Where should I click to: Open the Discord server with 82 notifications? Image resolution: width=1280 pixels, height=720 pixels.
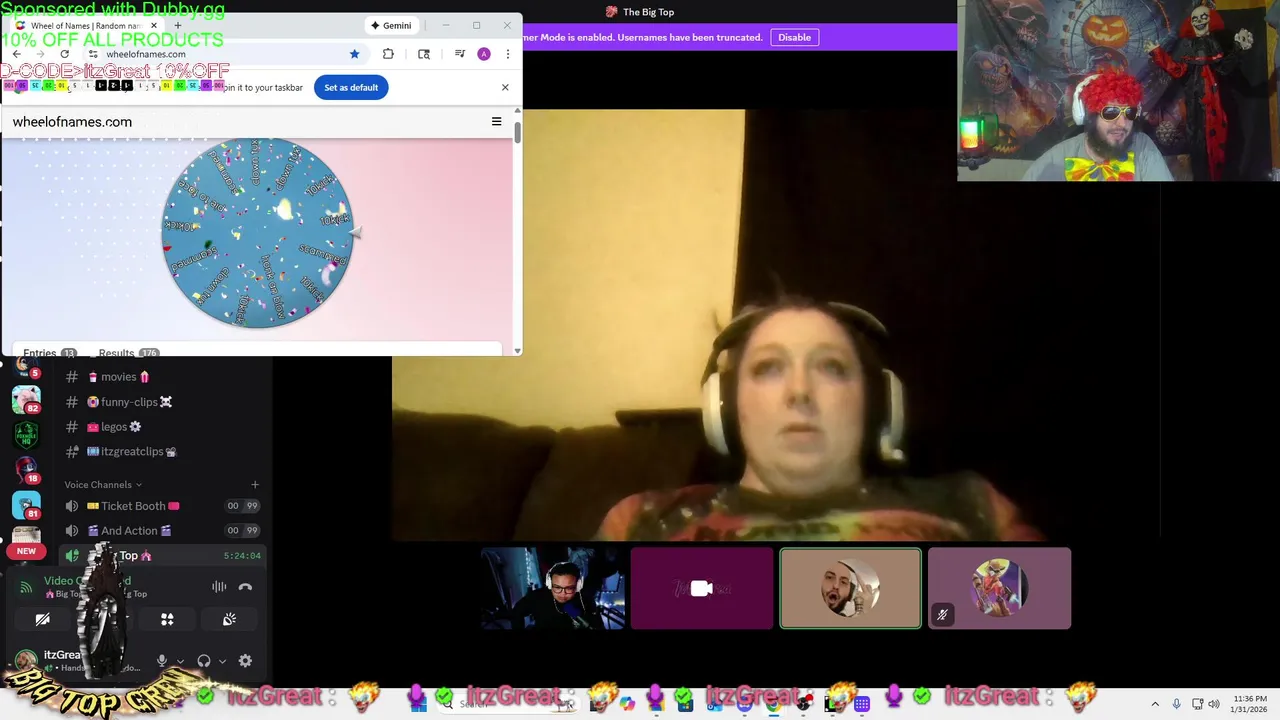[26, 400]
